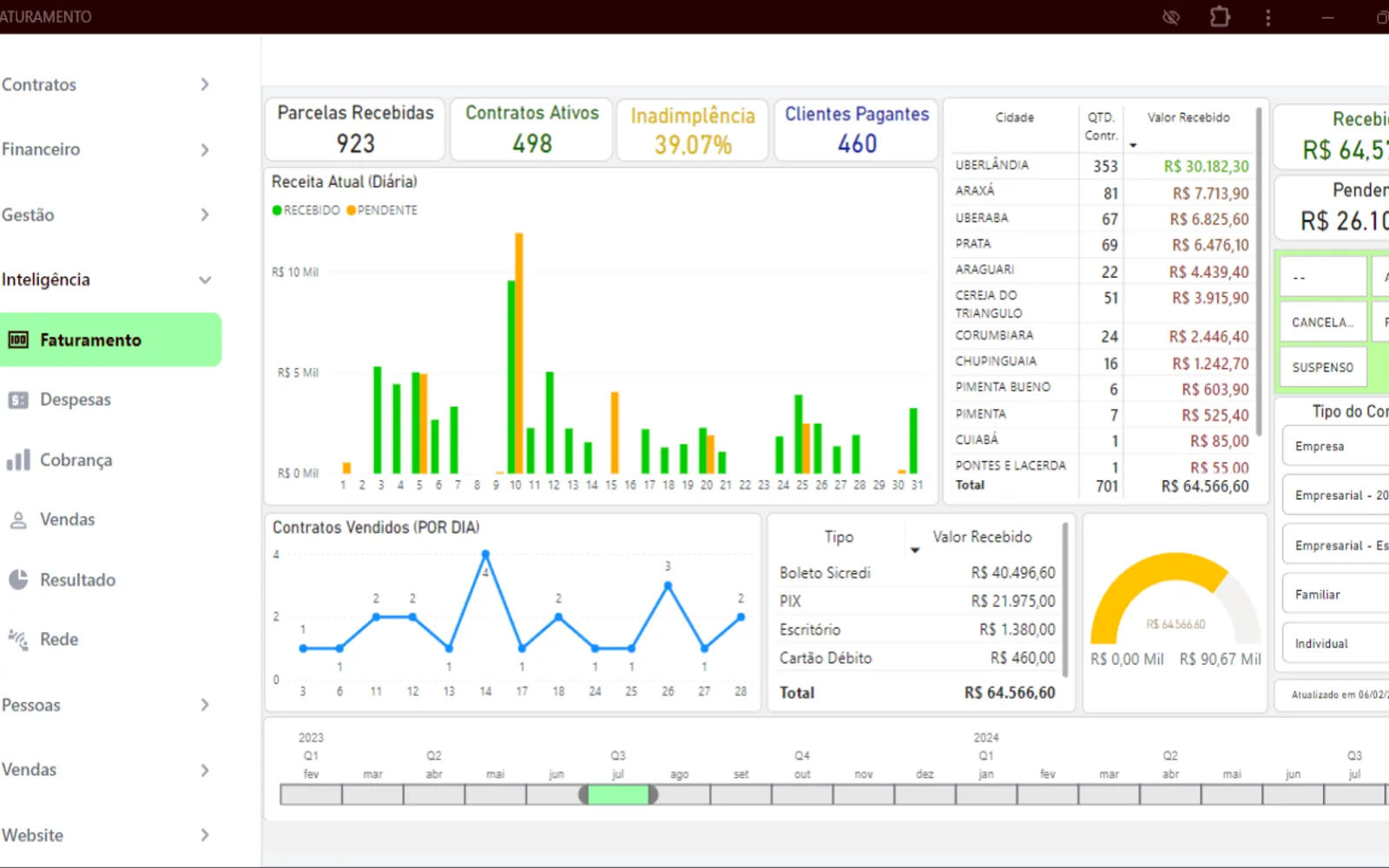Sort city table by Valor Recebido arrow
1389x868 pixels.
click(1133, 145)
